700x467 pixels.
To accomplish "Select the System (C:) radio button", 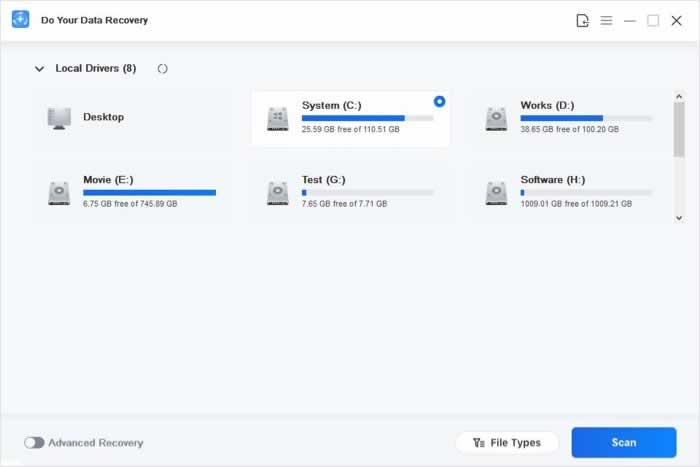I will [439, 102].
